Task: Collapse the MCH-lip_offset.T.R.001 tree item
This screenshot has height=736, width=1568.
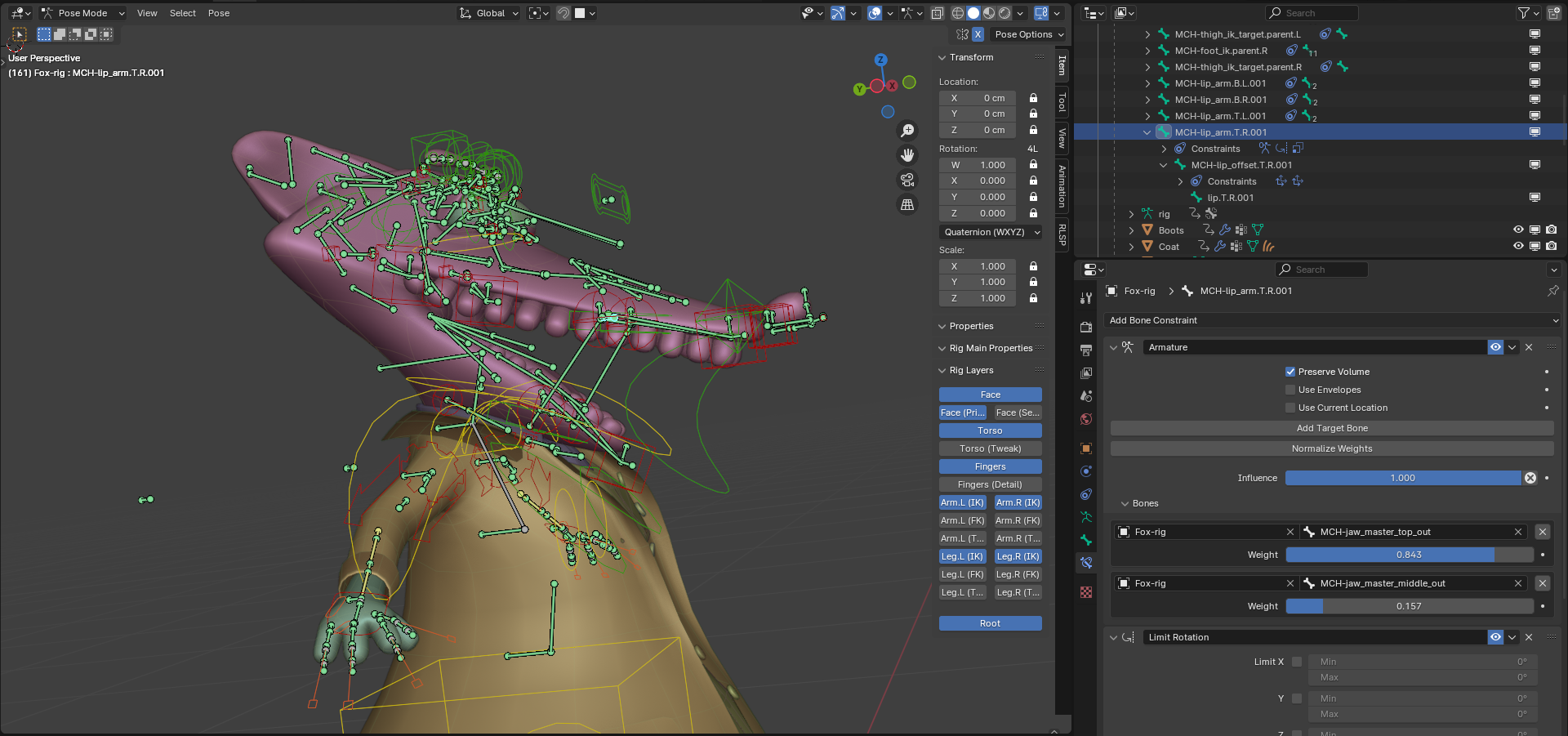Action: coord(1164,165)
